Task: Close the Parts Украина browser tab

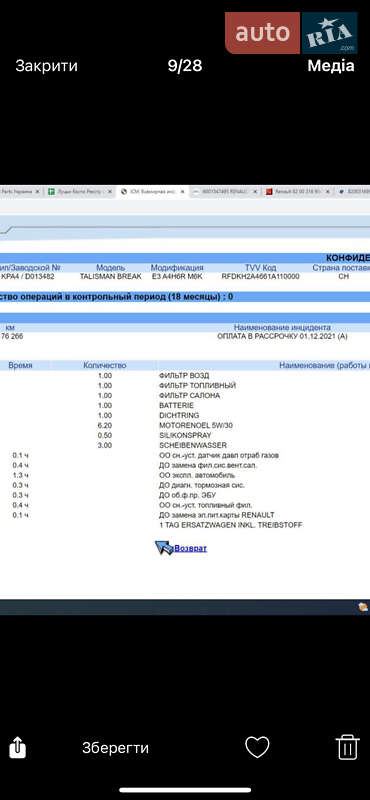Action: 37,191
